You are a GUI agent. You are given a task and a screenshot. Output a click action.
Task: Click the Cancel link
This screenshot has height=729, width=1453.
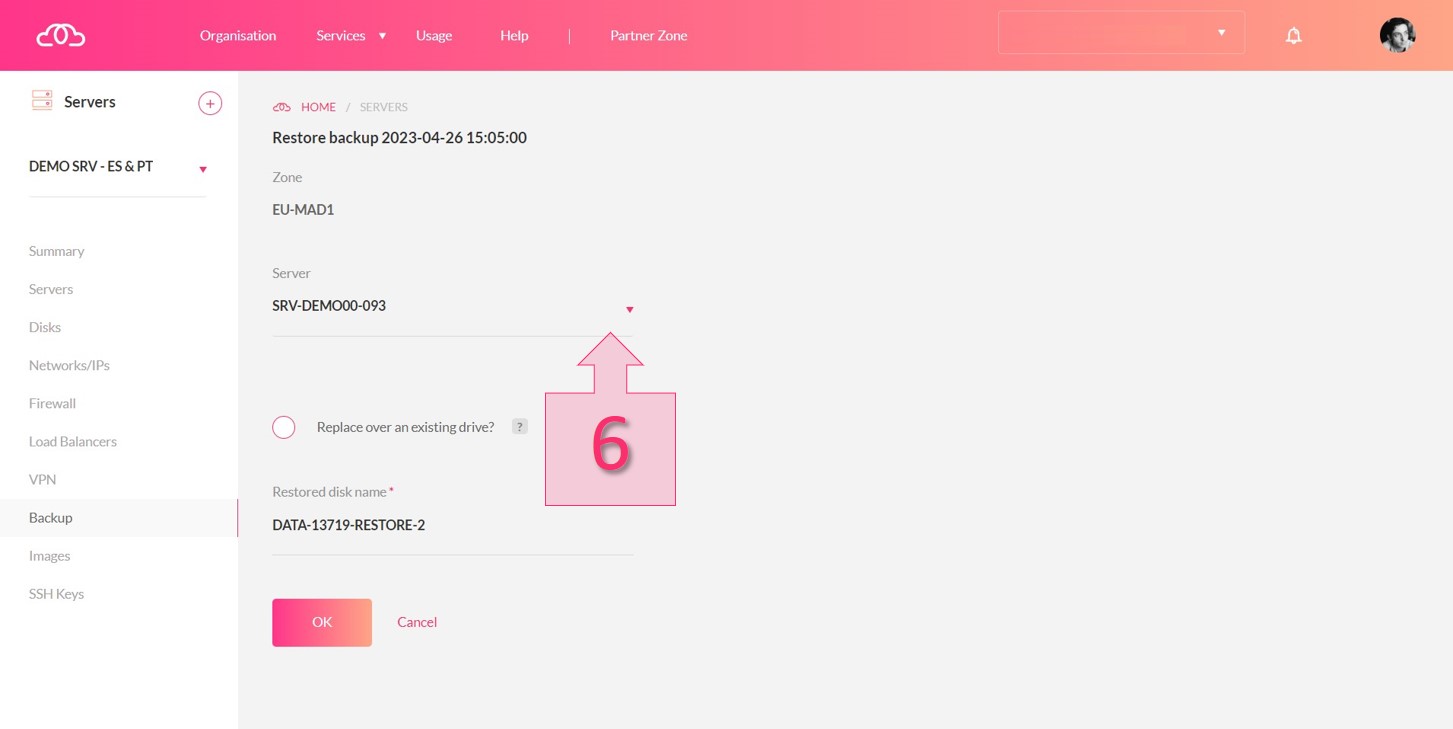417,622
